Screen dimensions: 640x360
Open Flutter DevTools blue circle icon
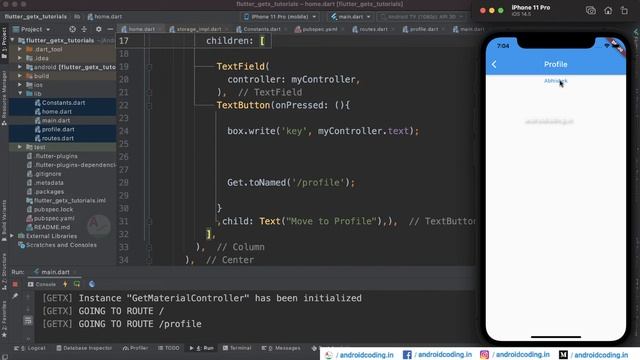pyautogui.click(x=92, y=284)
